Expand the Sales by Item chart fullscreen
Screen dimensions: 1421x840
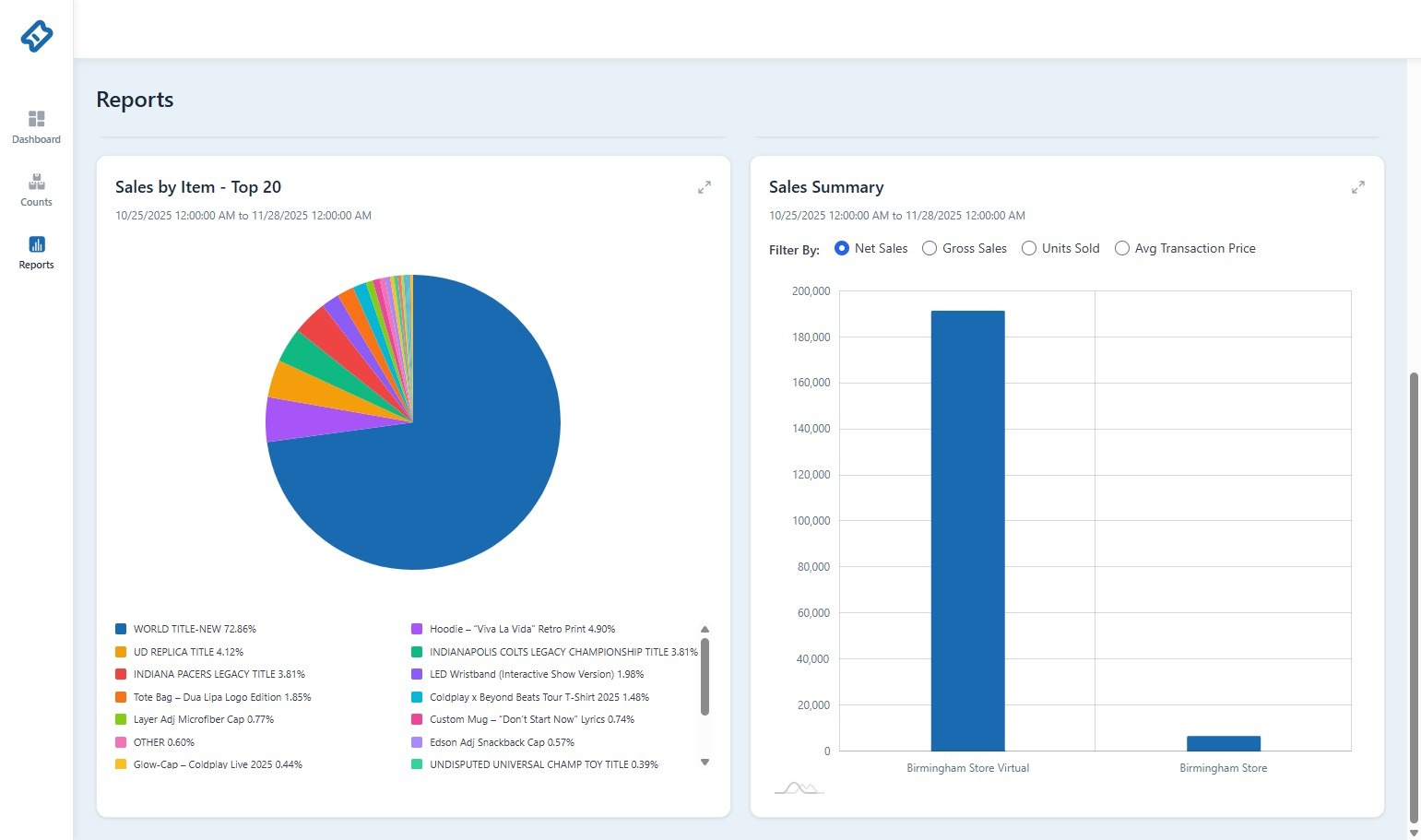coord(705,187)
